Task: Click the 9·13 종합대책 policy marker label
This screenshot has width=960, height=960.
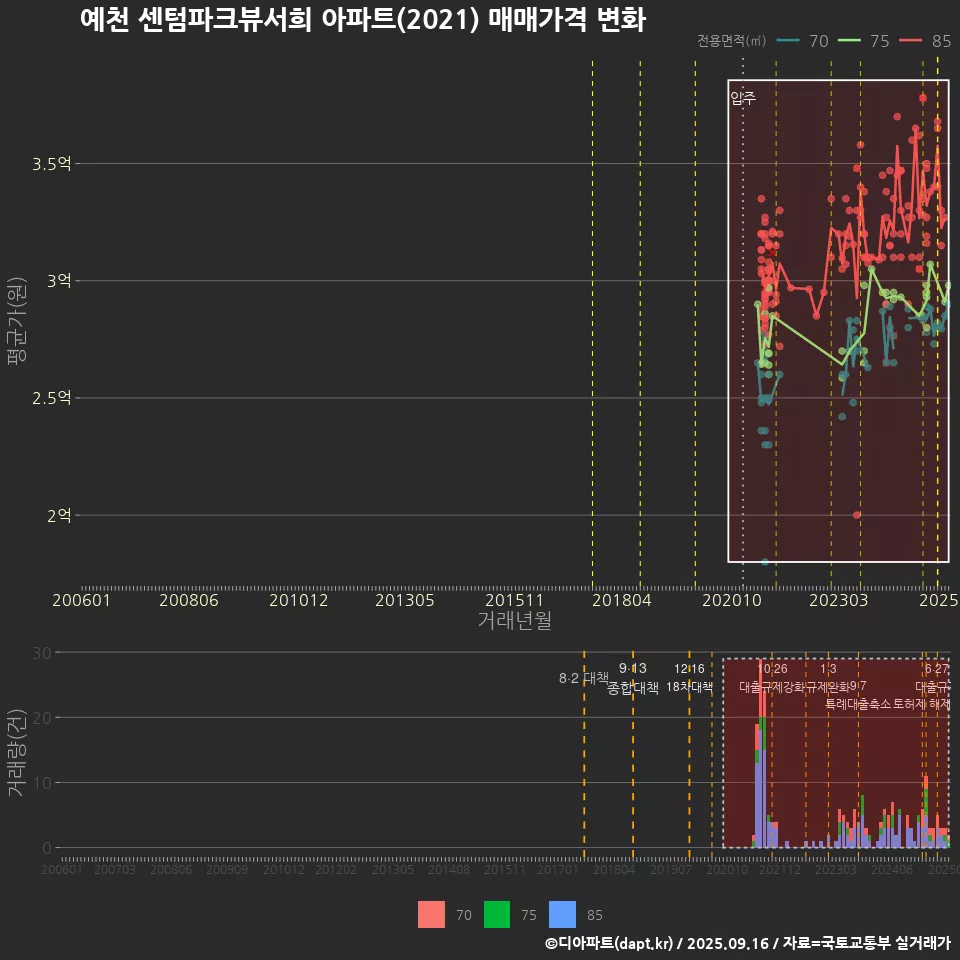Action: pyautogui.click(x=632, y=678)
